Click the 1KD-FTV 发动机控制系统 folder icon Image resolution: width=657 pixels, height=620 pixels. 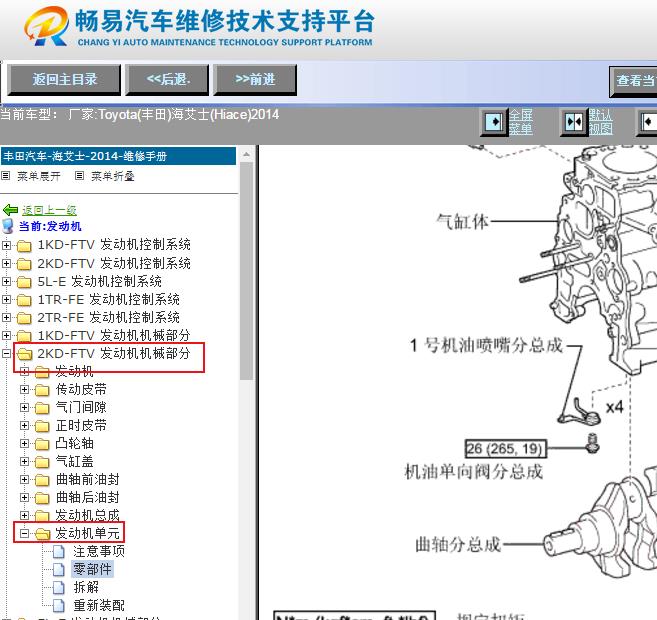click(24, 245)
